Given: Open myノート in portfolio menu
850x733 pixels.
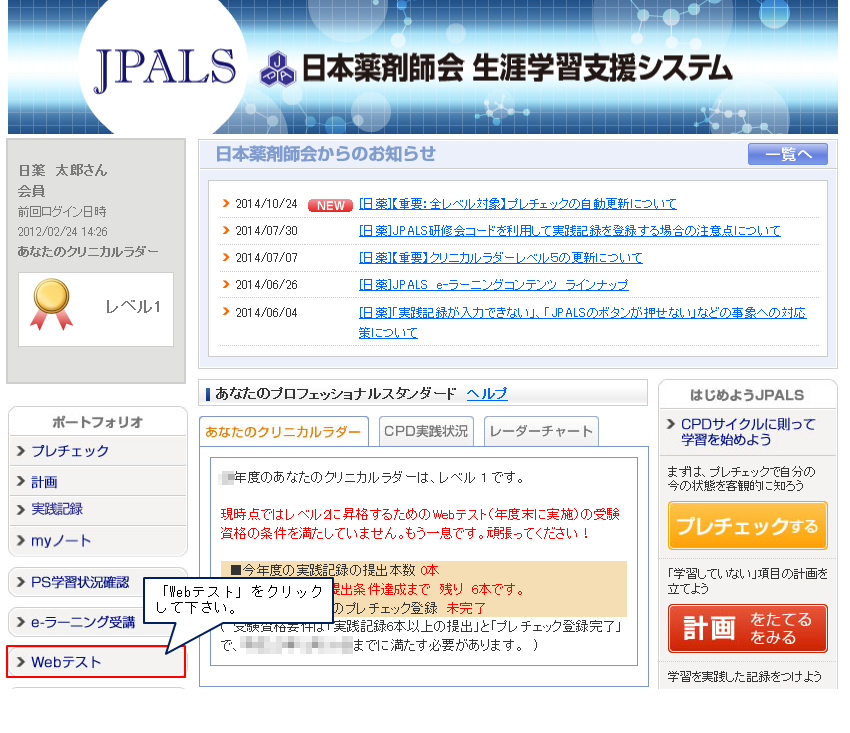Looking at the screenshot, I should [x=98, y=541].
